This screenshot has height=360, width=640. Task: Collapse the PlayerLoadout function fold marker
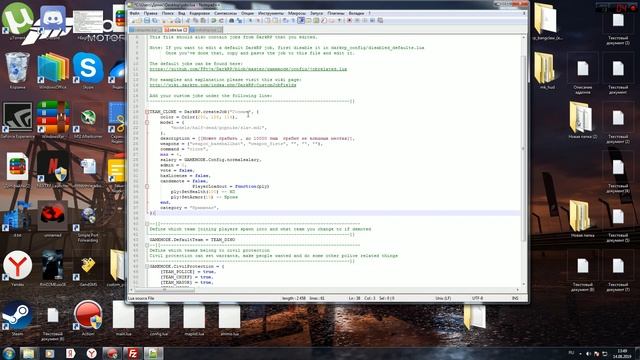tap(147, 187)
